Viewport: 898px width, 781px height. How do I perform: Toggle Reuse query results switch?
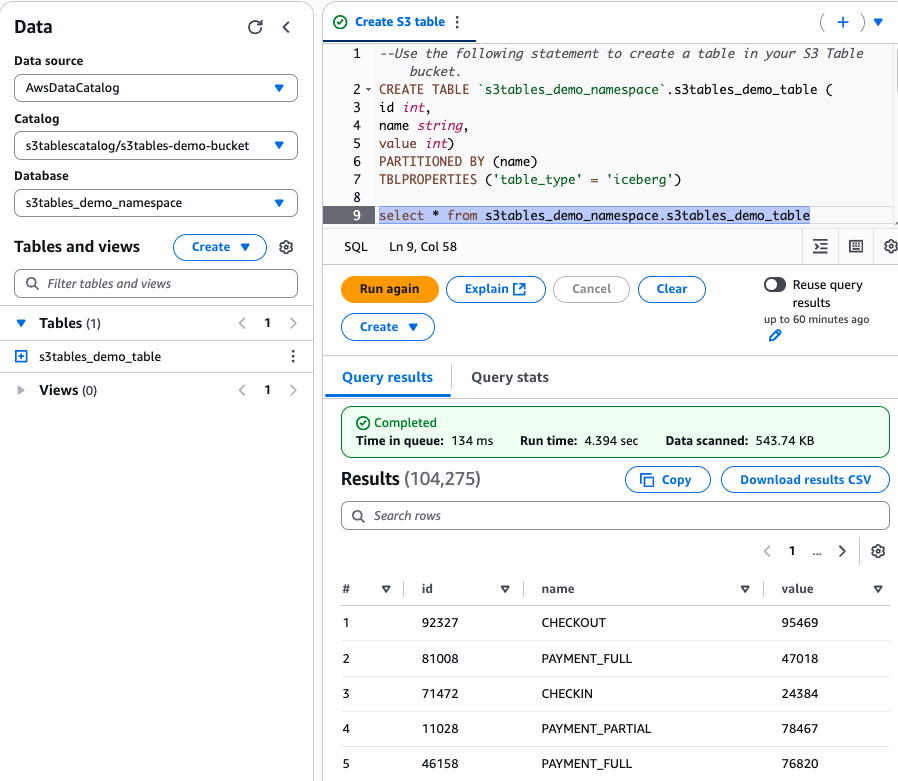click(774, 285)
